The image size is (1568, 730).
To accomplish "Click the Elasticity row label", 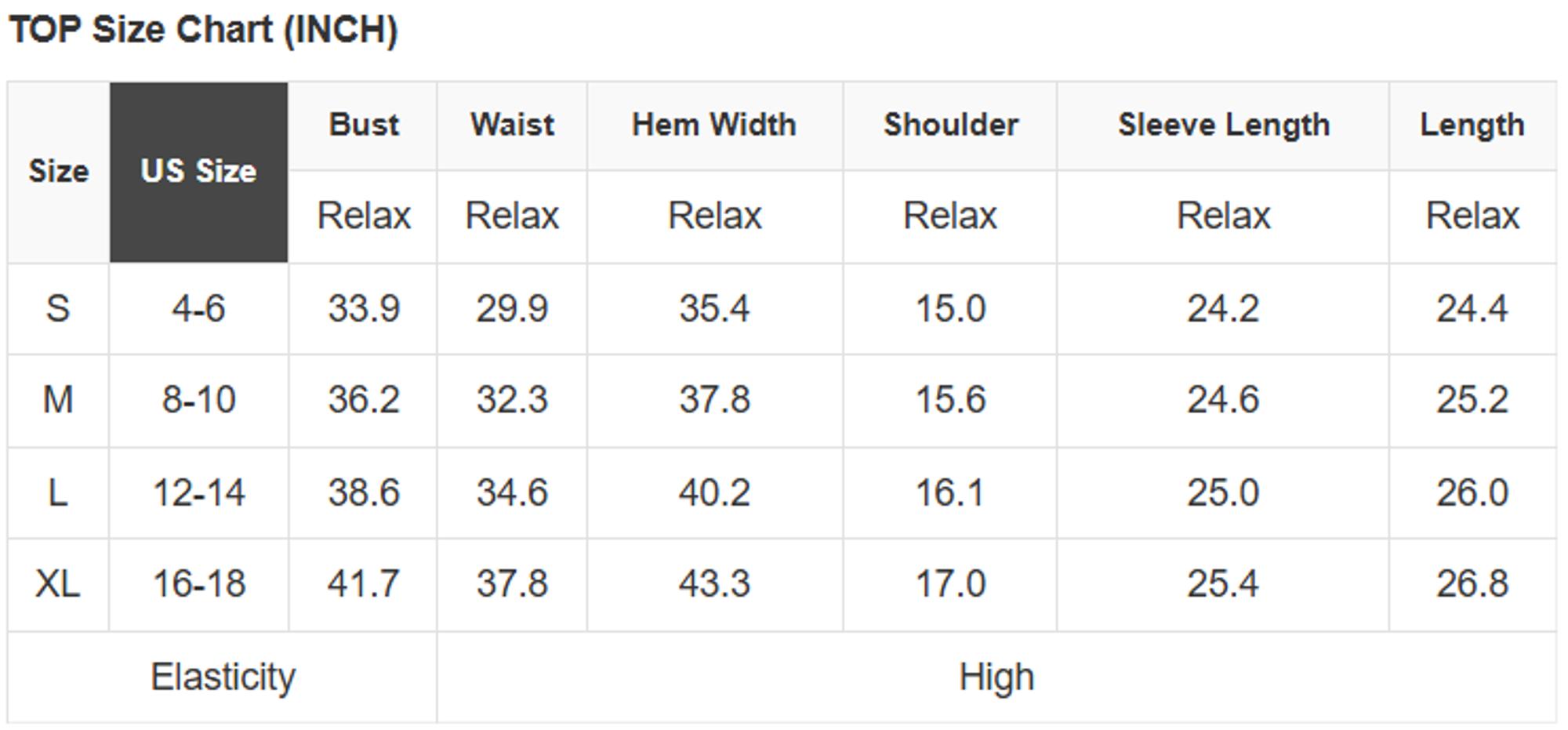I will click(223, 677).
